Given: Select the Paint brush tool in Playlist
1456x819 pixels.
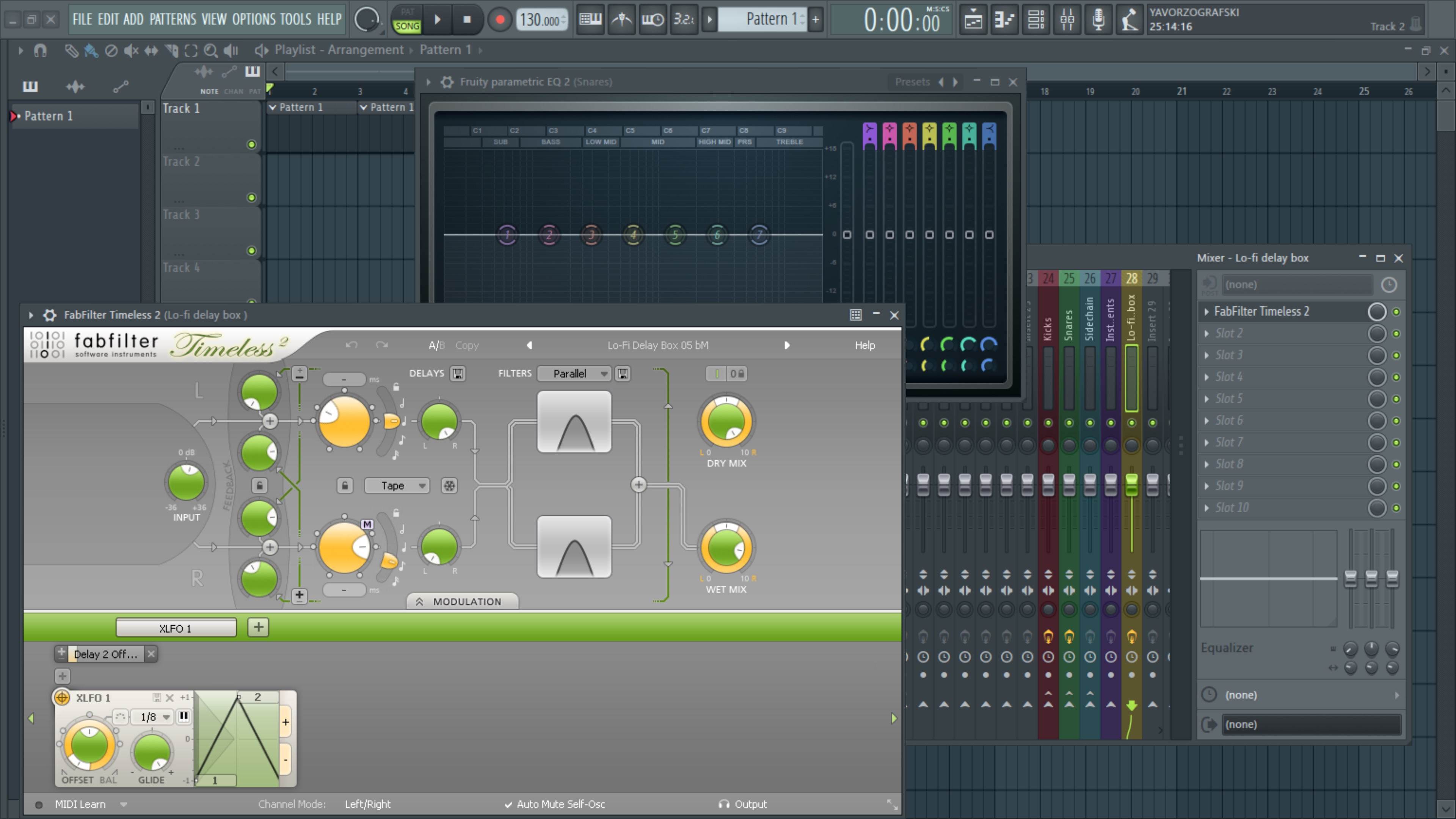Looking at the screenshot, I should (91, 51).
